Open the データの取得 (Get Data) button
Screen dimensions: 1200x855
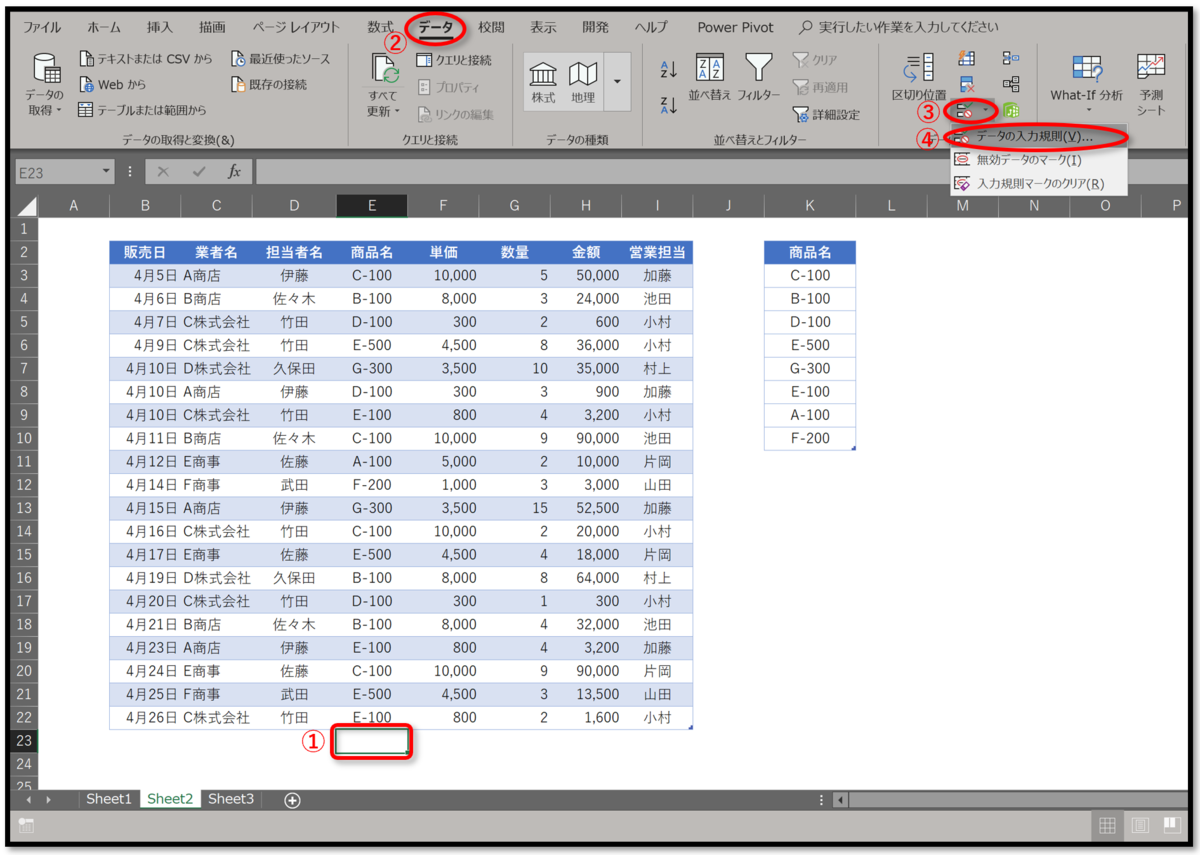coord(45,84)
